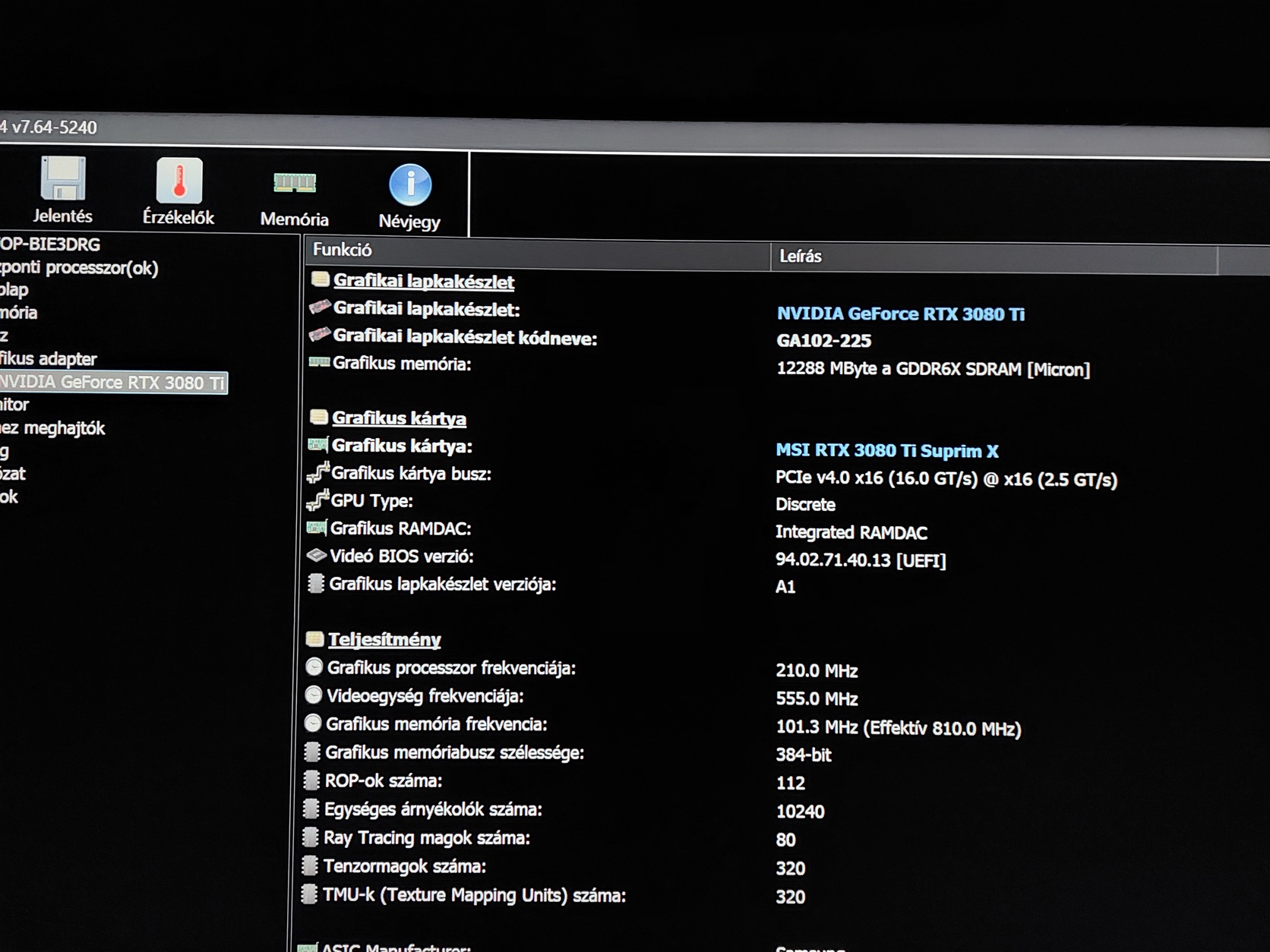Image resolution: width=1270 pixels, height=952 pixels.
Task: Click the chip icon beside Grafikai lapkakészlet kódneve
Action: [x=320, y=335]
